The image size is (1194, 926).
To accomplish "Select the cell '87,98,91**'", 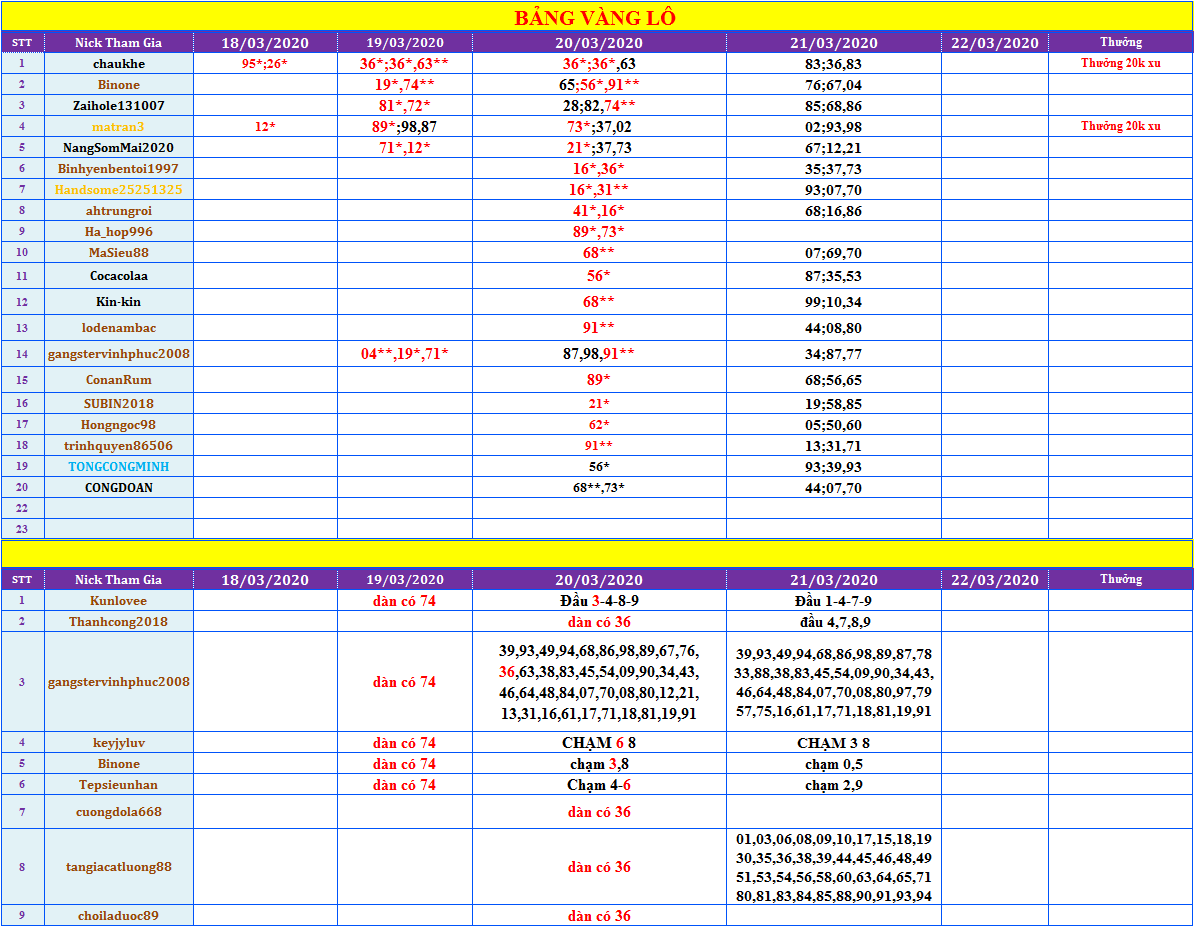I will coord(599,353).
